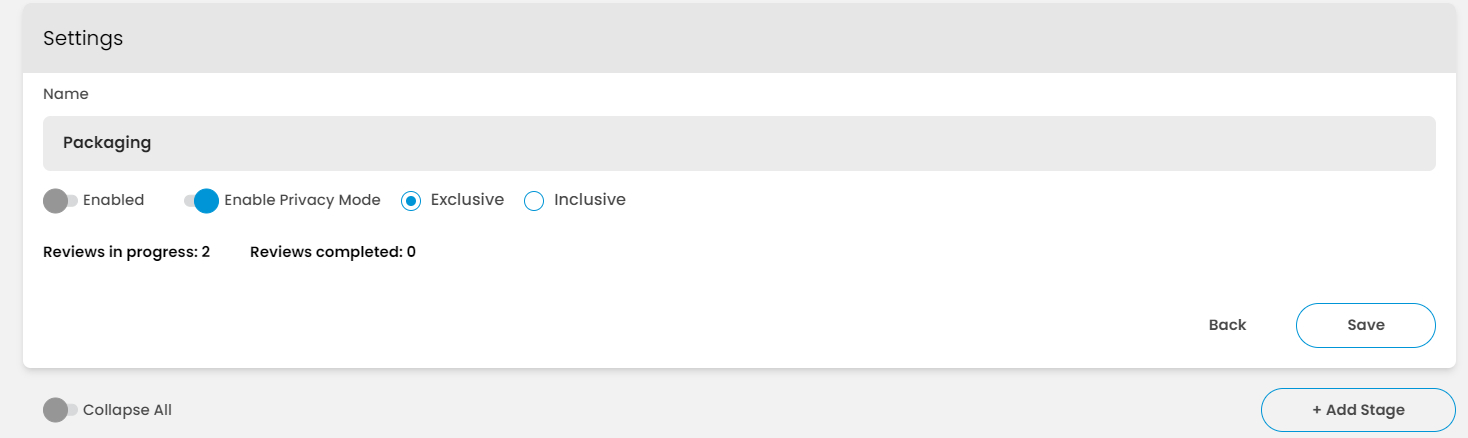Click the Settings title text
The image size is (1468, 438).
(x=83, y=39)
